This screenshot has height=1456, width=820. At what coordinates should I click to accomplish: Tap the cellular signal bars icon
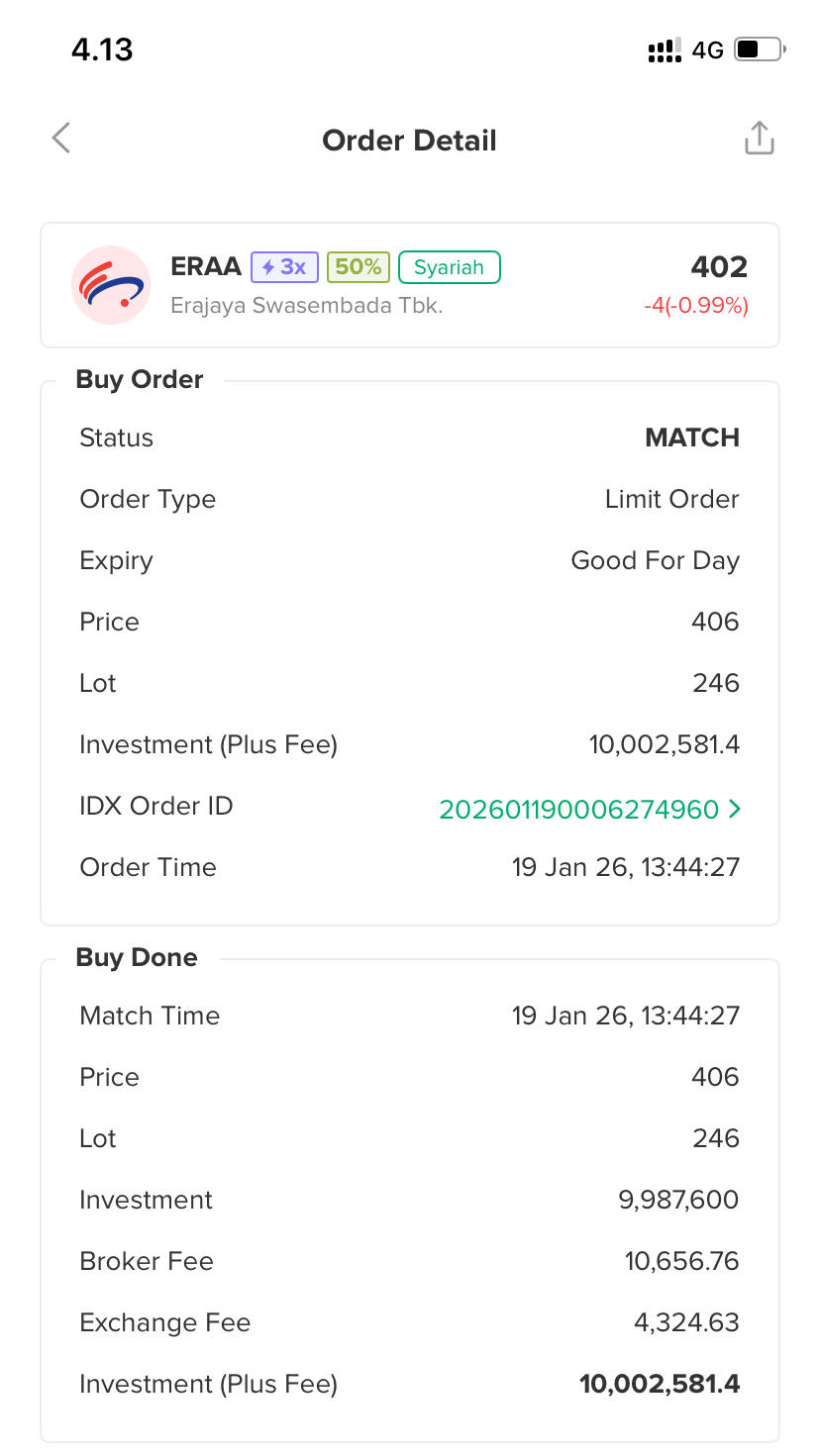click(665, 50)
